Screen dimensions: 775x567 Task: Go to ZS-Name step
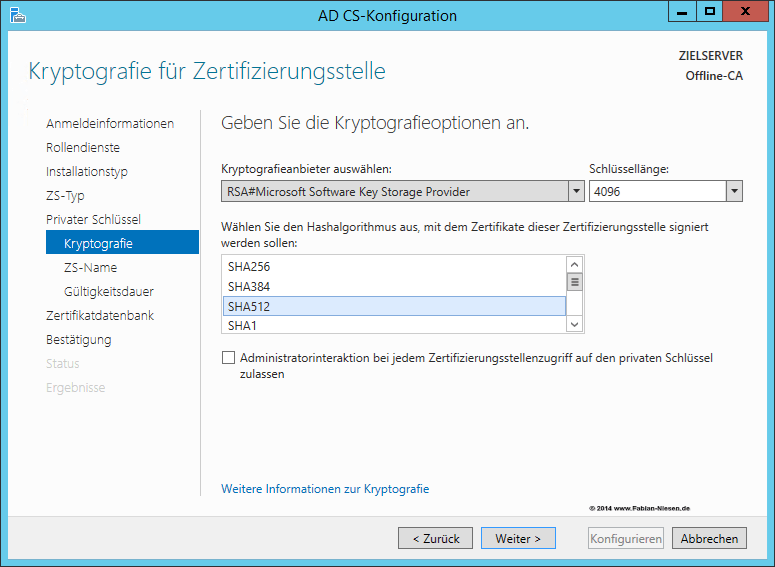[90, 267]
